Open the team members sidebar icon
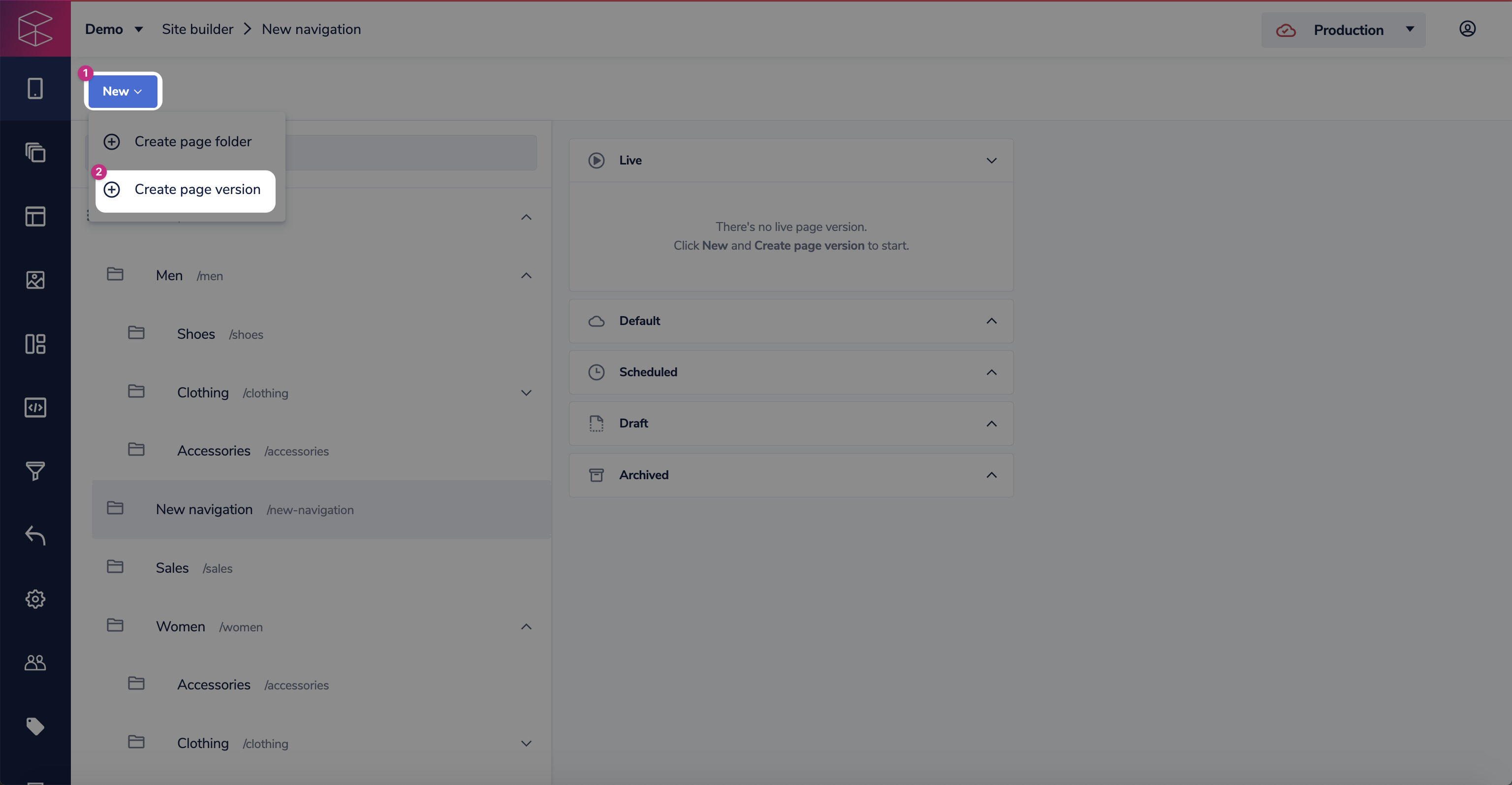The height and width of the screenshot is (785, 1512). point(35,663)
